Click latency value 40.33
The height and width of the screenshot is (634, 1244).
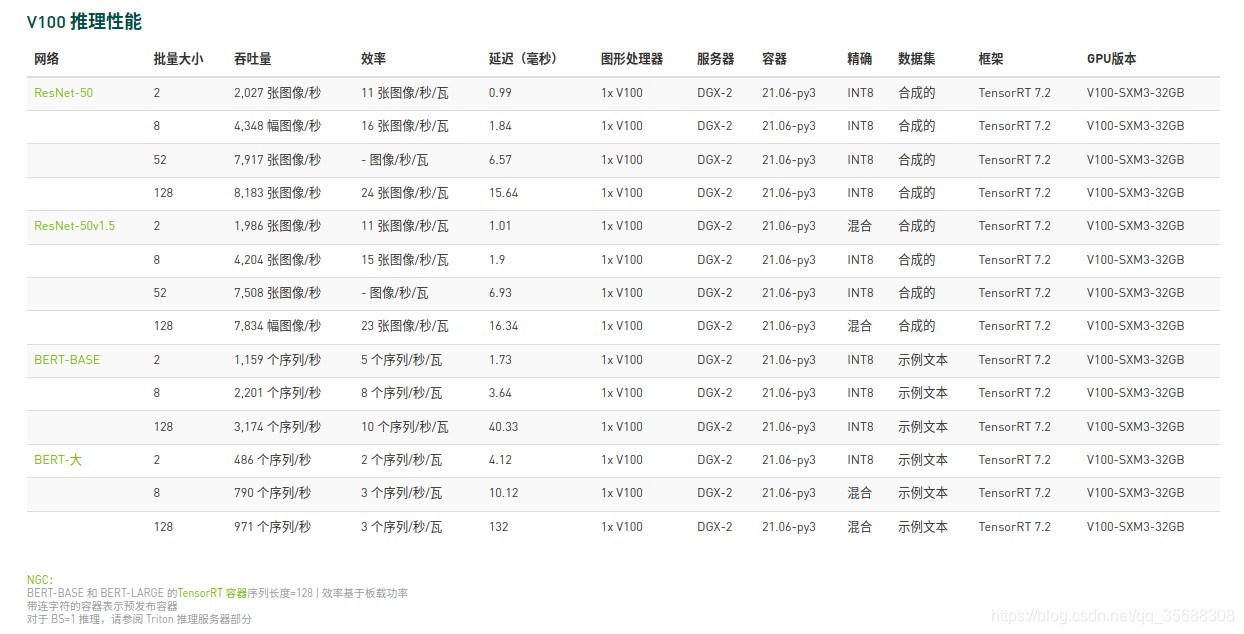(x=504, y=427)
